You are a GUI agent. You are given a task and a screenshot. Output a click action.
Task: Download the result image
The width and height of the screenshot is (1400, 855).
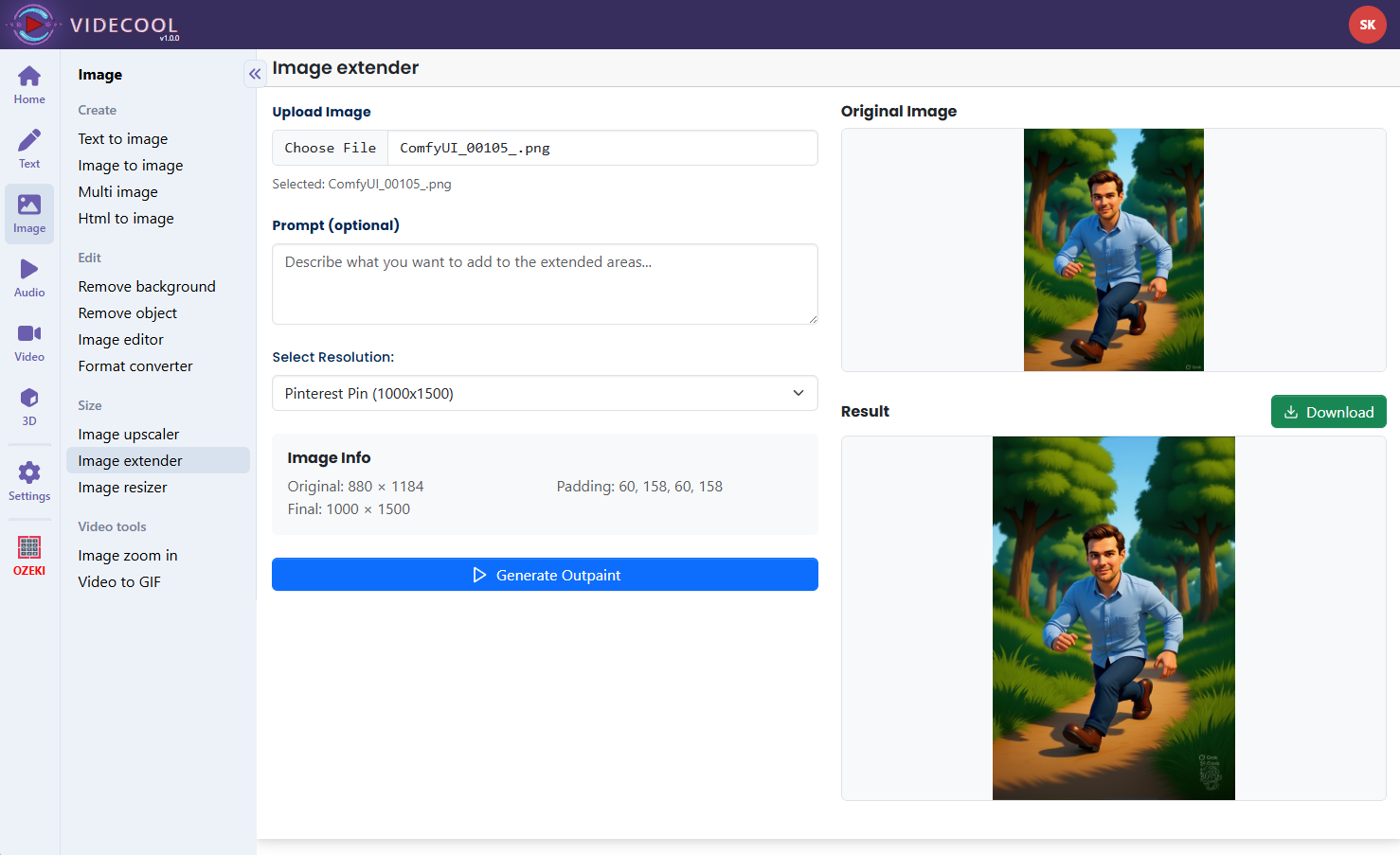click(x=1328, y=412)
